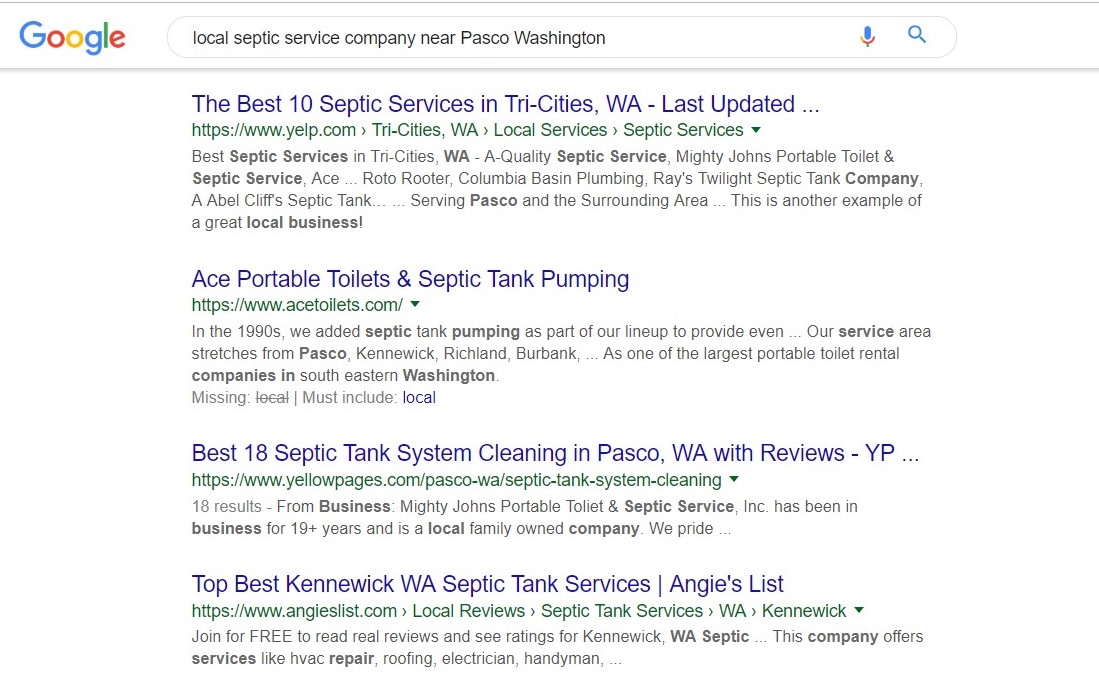Click the magnifying glass search button
The width and height of the screenshot is (1099, 690).
[x=917, y=34]
